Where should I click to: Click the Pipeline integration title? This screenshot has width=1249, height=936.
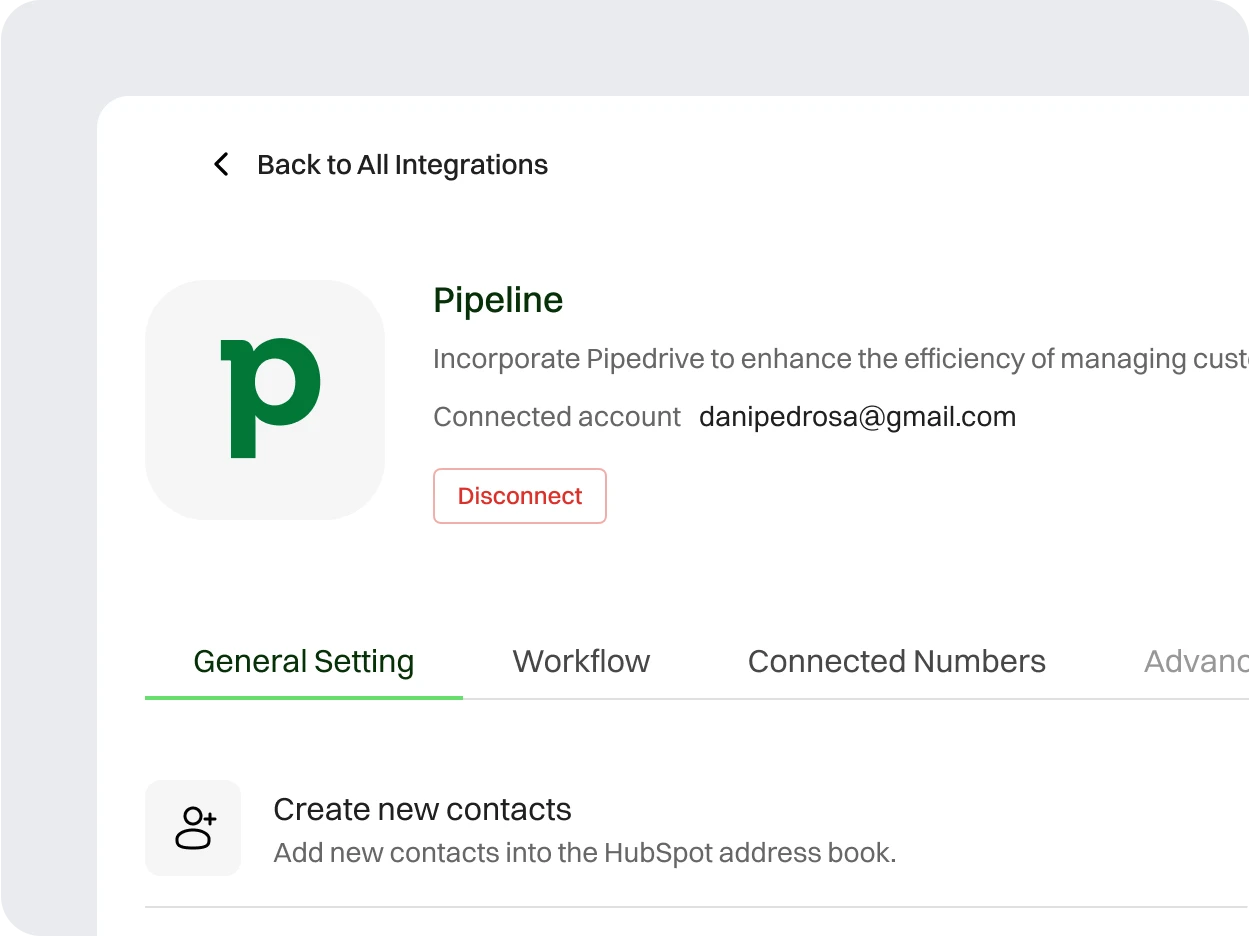498,300
